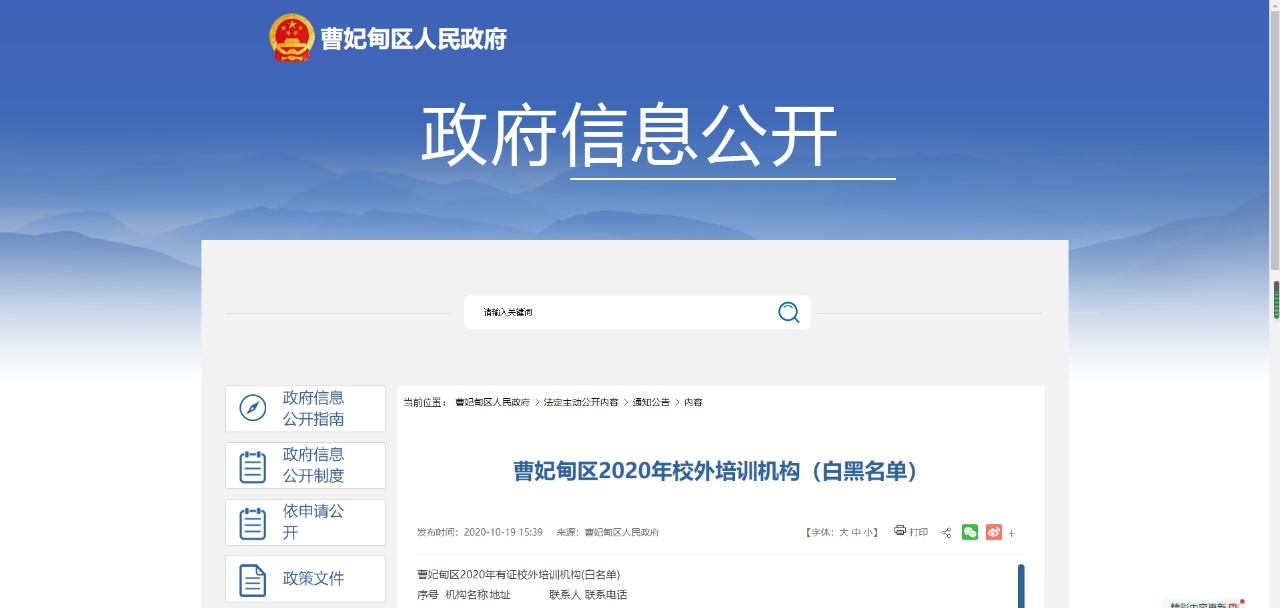
Task: Click the compass icon for 政府信息公开指南
Action: pos(253,408)
